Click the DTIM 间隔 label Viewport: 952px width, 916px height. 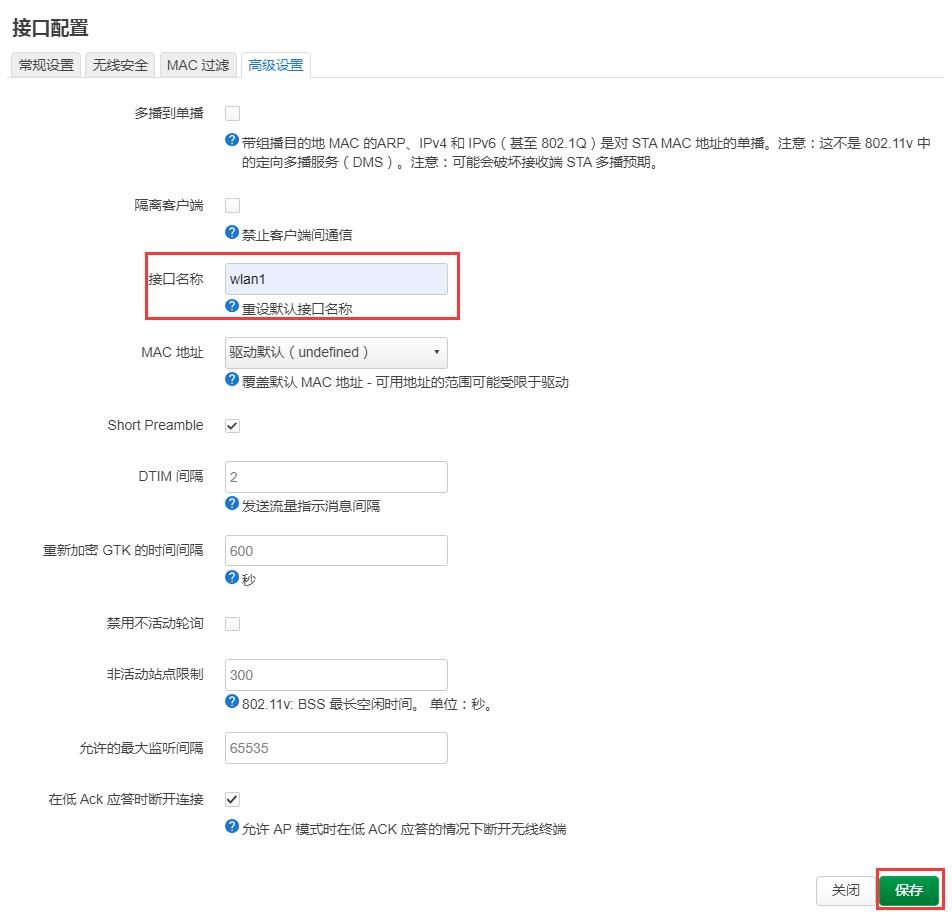(171, 477)
